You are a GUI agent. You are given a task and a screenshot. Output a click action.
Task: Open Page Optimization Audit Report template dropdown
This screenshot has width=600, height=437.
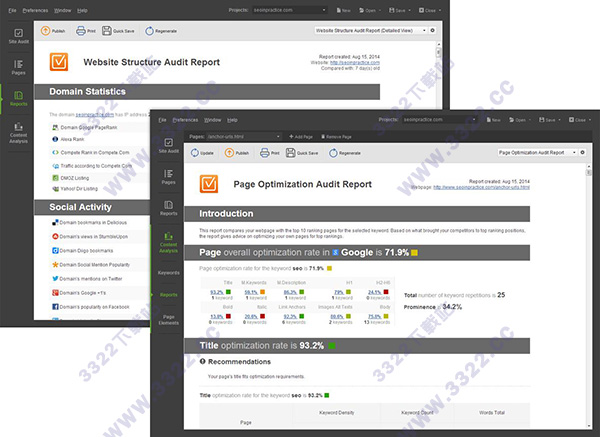tap(536, 152)
